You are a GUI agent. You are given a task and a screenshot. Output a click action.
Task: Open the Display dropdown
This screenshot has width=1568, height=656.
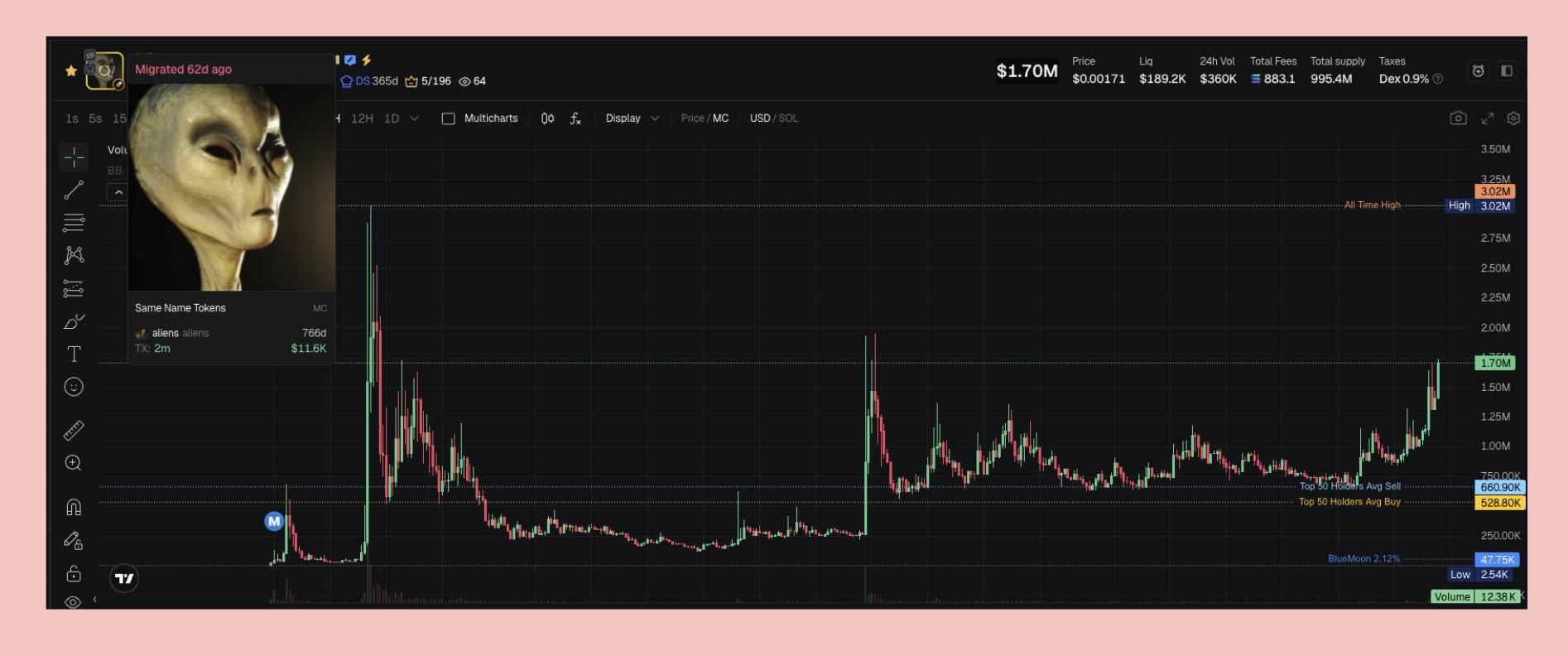pyautogui.click(x=632, y=118)
